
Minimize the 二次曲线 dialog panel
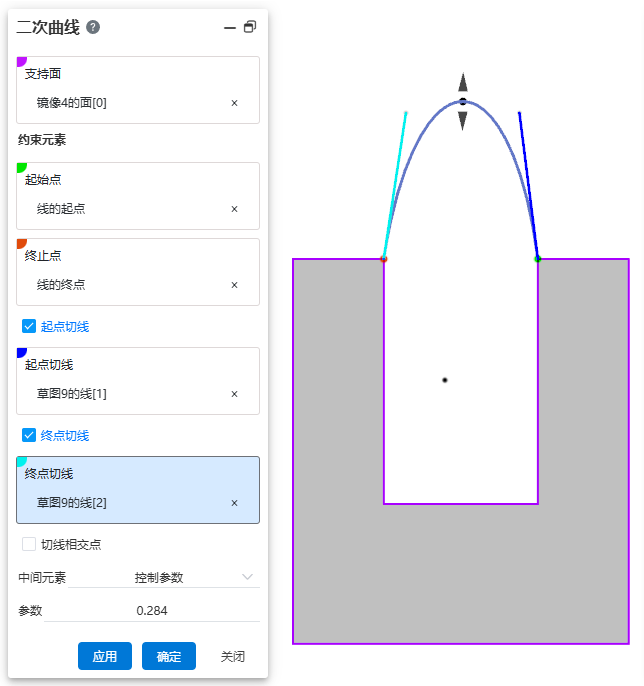pyautogui.click(x=230, y=28)
